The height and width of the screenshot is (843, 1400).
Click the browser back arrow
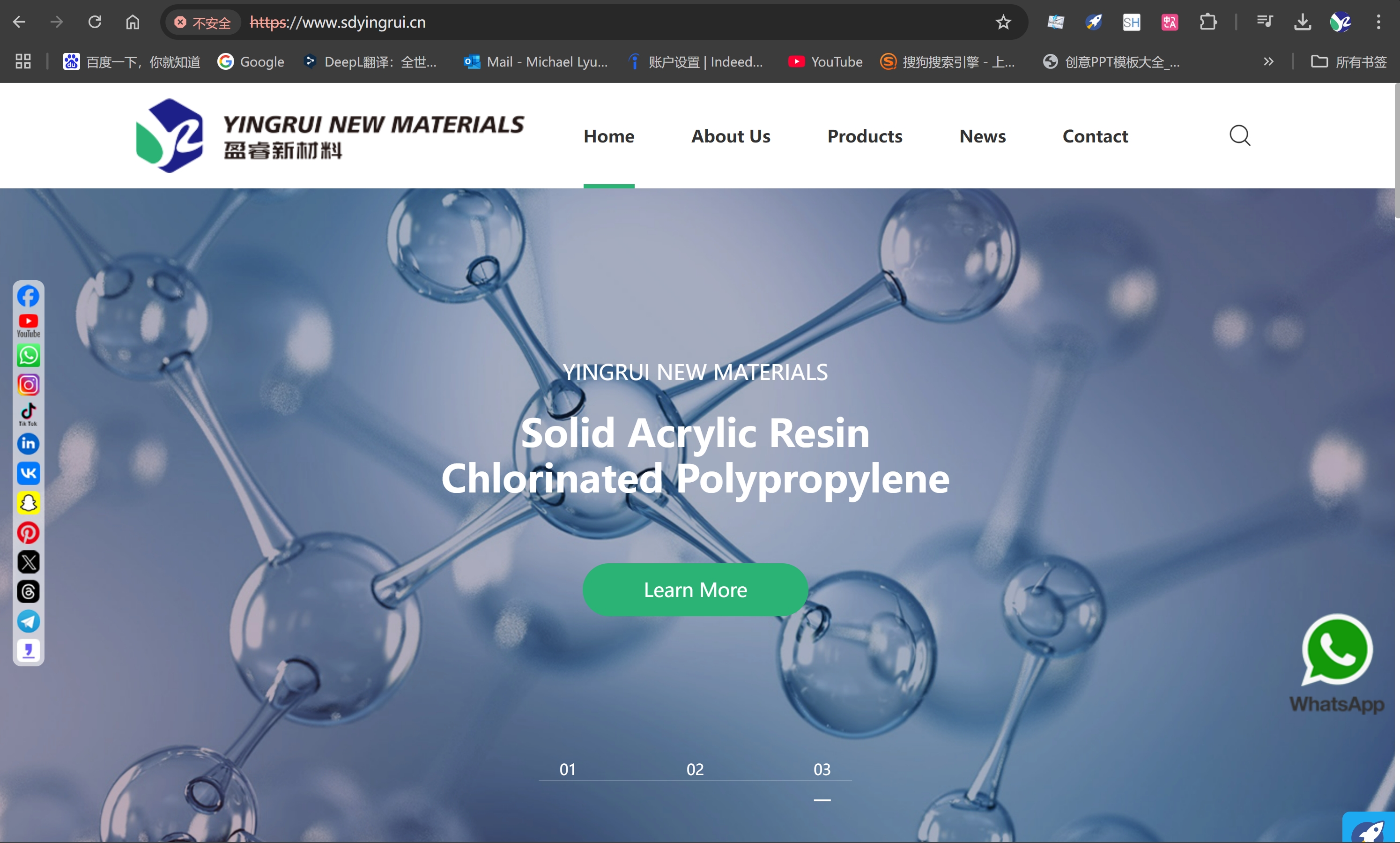pos(19,22)
